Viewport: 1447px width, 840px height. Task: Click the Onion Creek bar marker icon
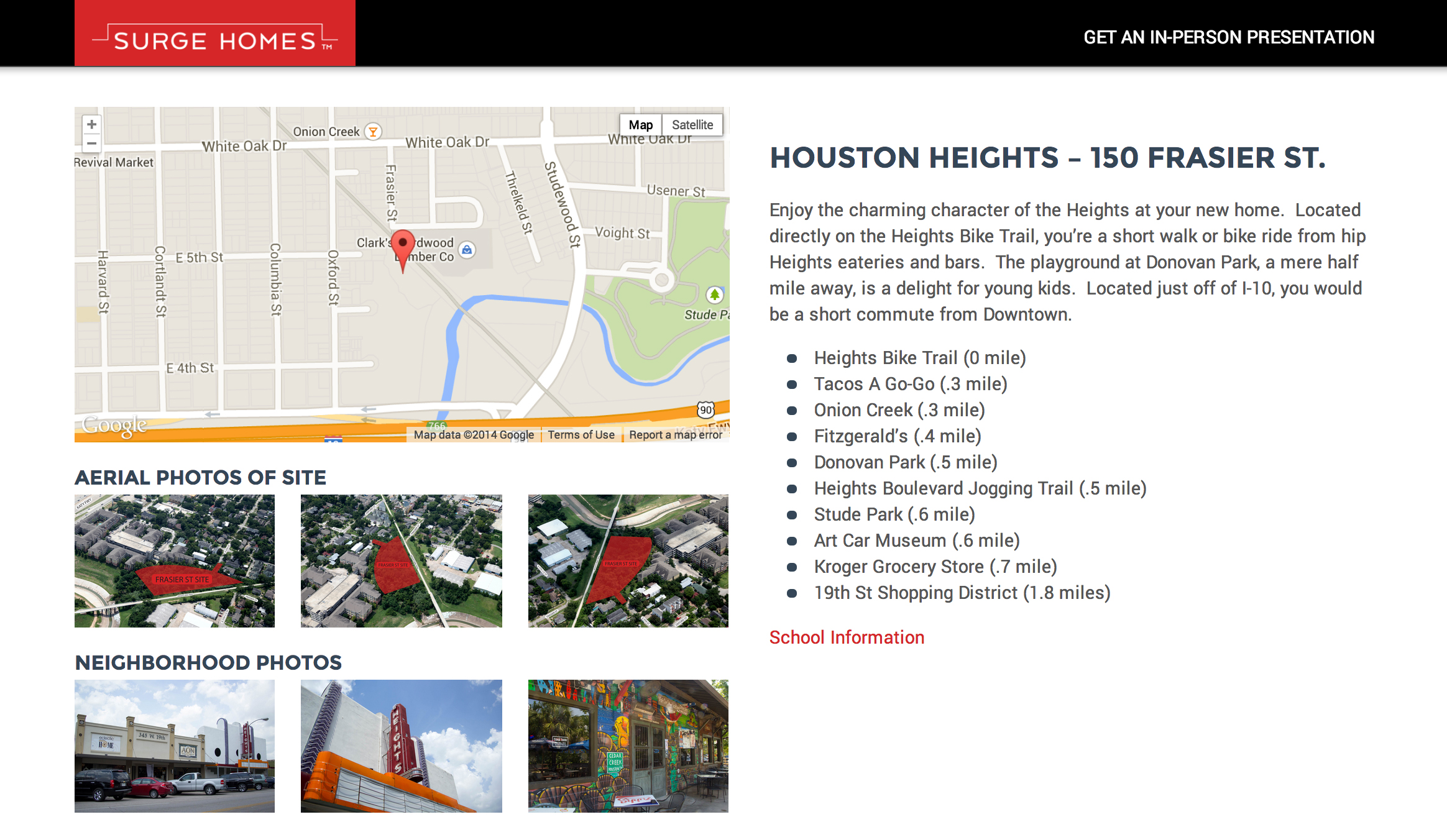373,132
